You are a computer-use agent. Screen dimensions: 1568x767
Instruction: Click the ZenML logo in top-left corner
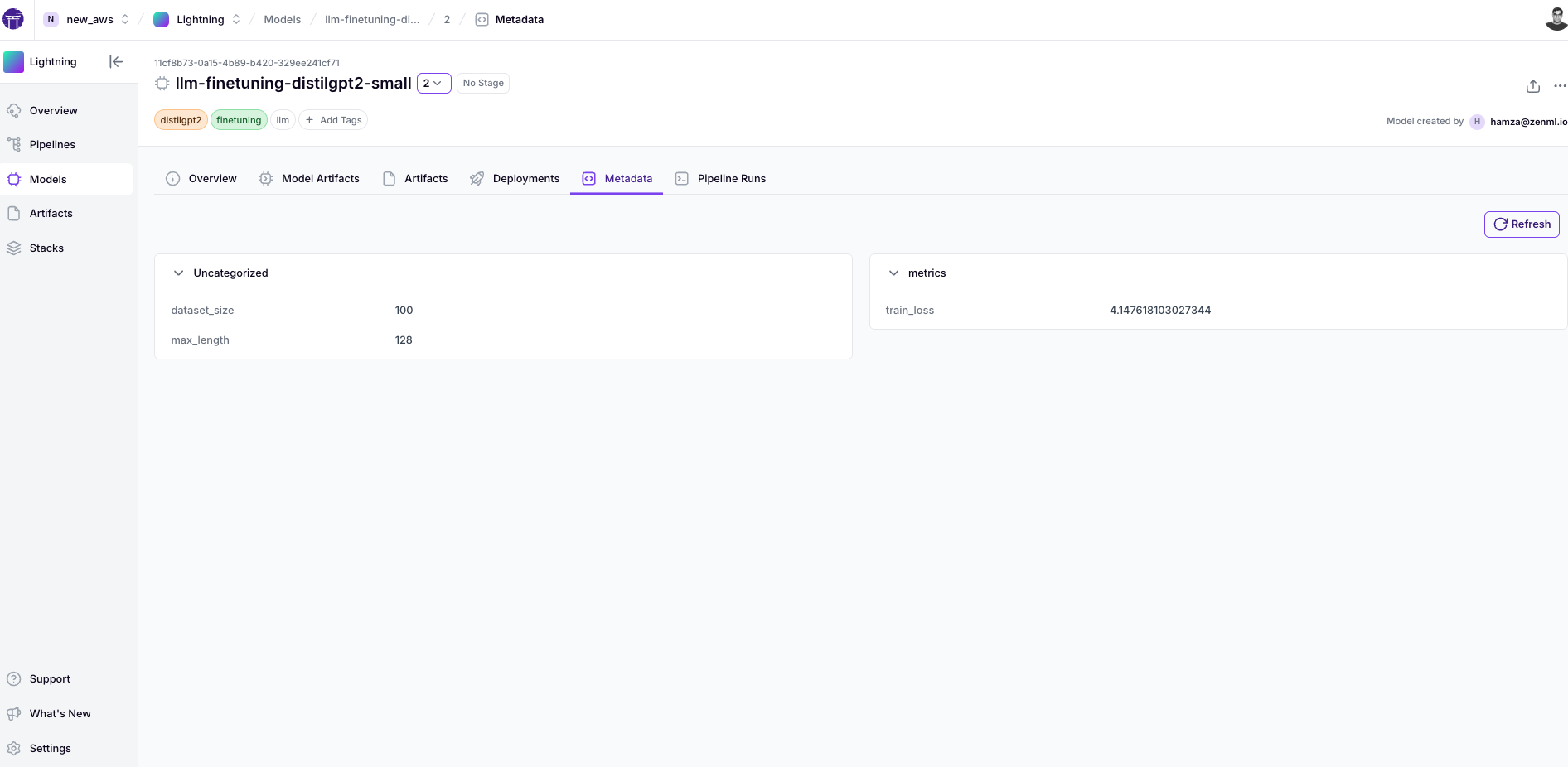coord(13,19)
